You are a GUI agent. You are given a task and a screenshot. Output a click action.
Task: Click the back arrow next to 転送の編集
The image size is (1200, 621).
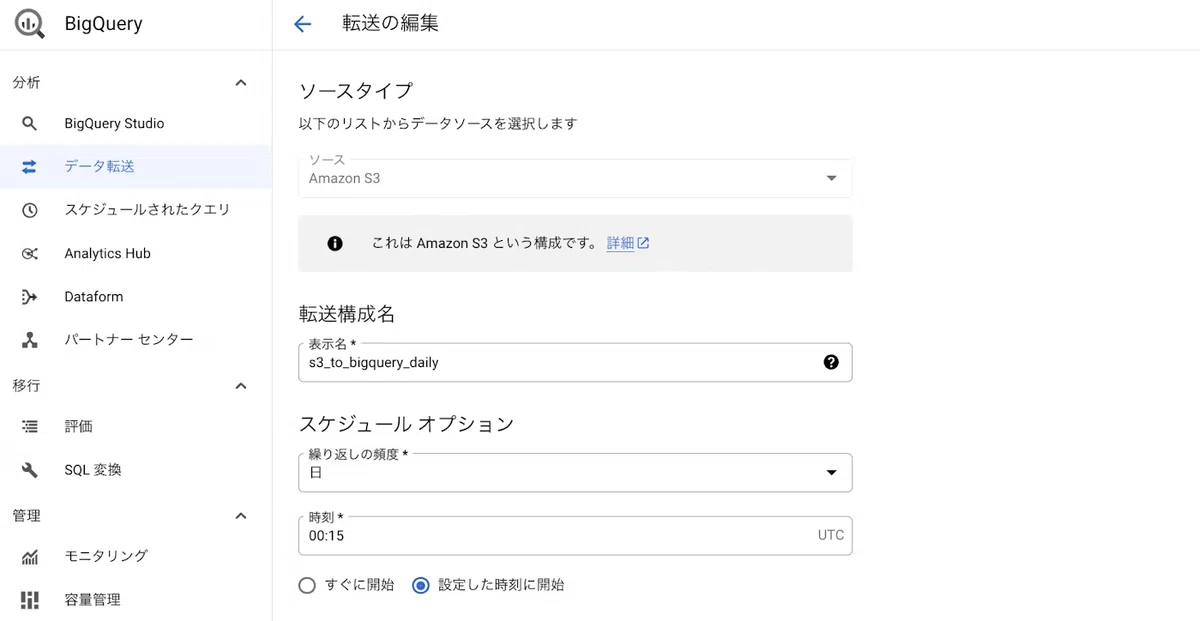[302, 24]
